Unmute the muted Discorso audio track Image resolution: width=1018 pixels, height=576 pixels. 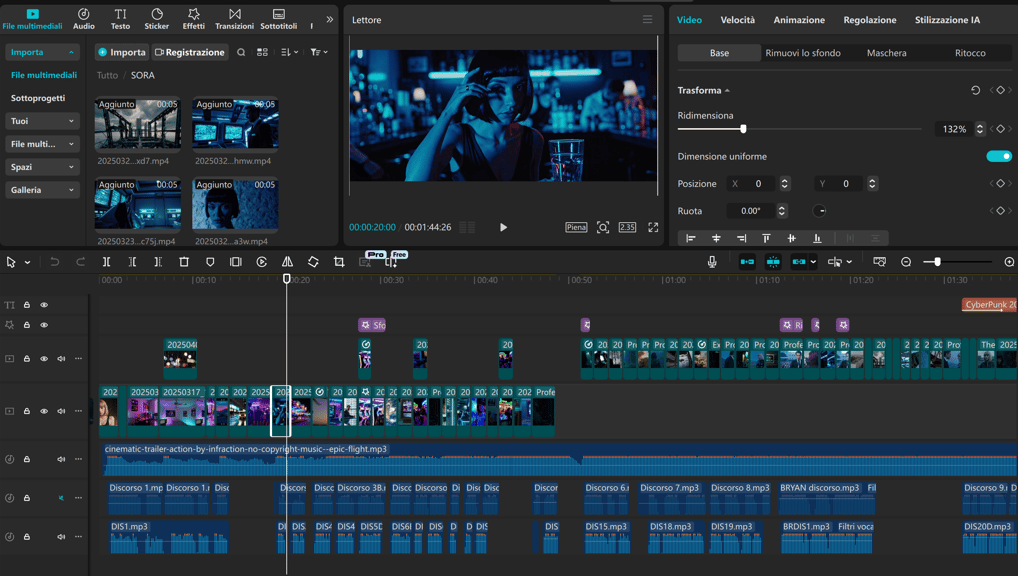(61, 498)
